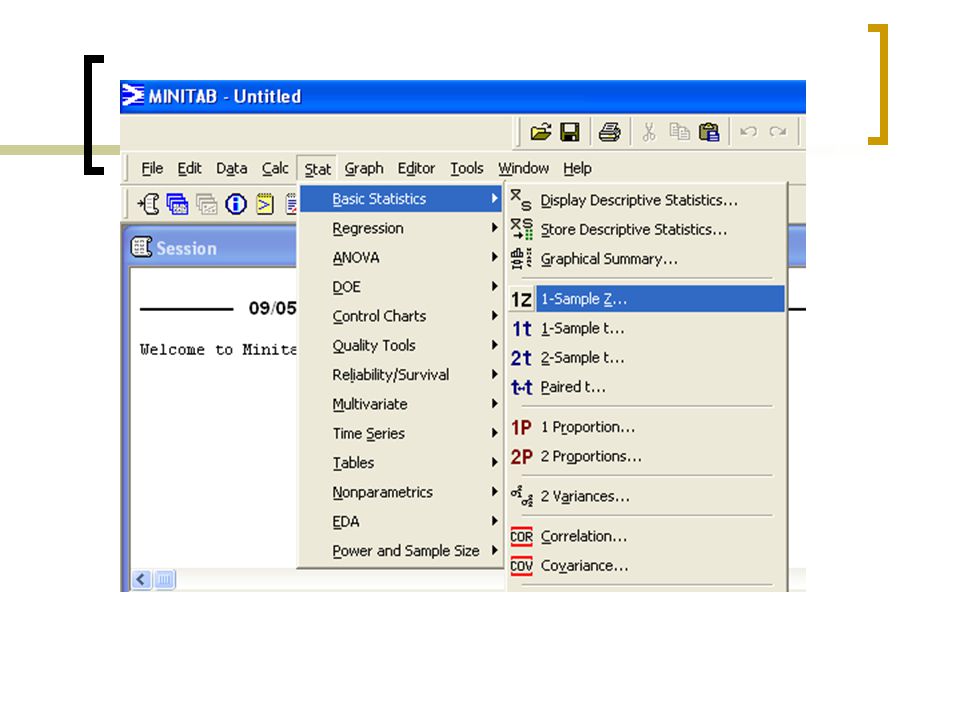Open the Calc menu

[275, 168]
